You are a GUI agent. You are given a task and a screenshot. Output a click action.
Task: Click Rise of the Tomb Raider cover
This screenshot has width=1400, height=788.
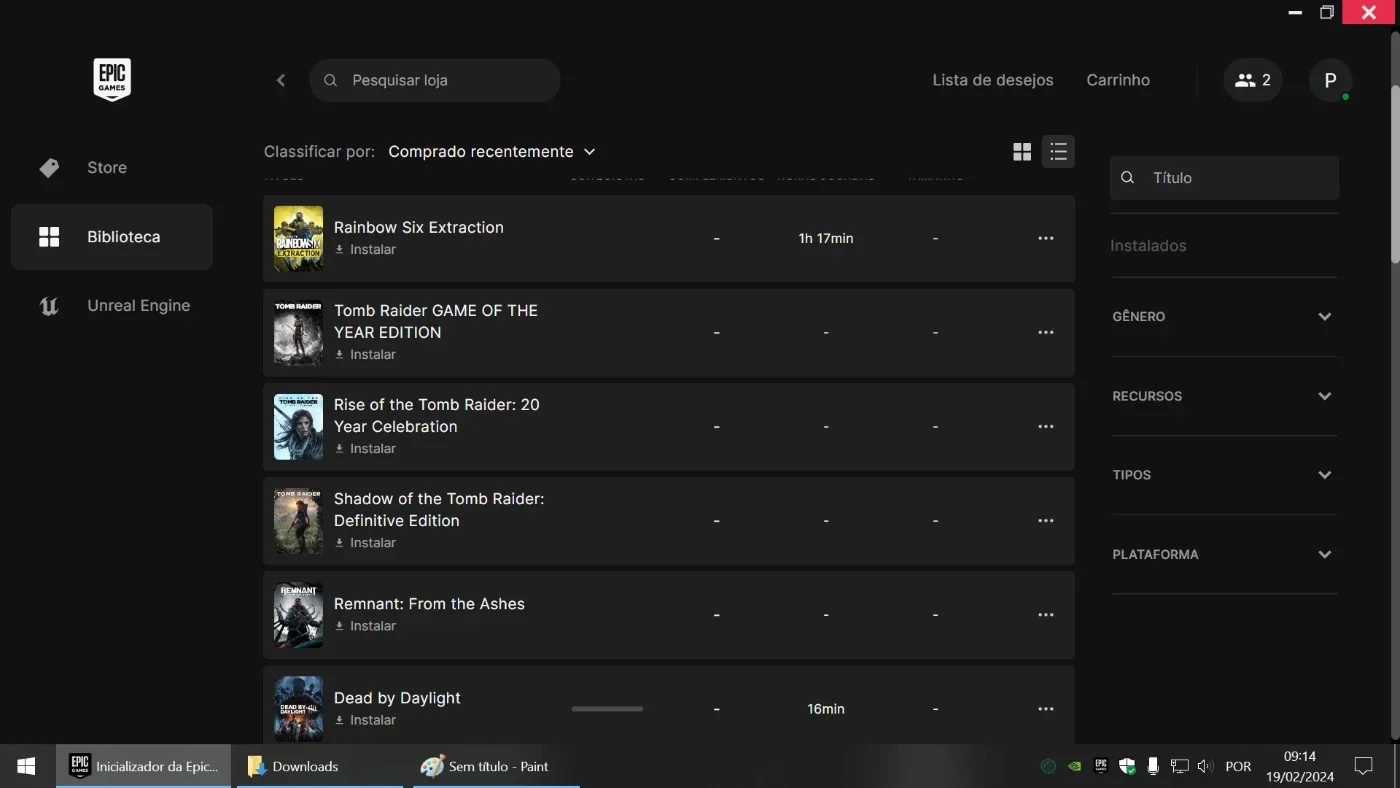298,427
